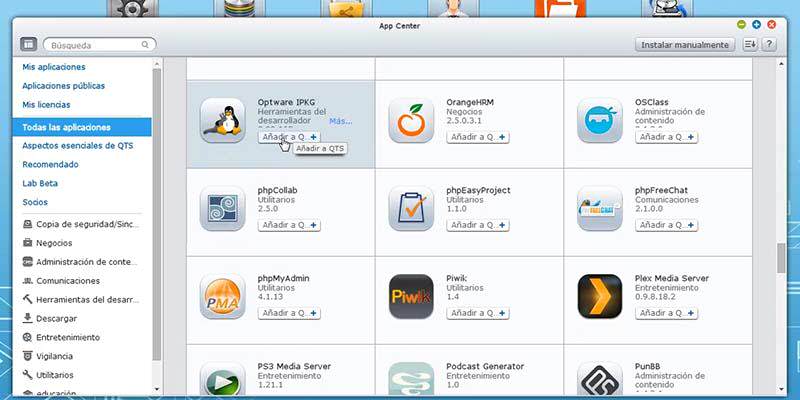
Task: Open the control panel gear desktop icon
Action: tap(133, 8)
